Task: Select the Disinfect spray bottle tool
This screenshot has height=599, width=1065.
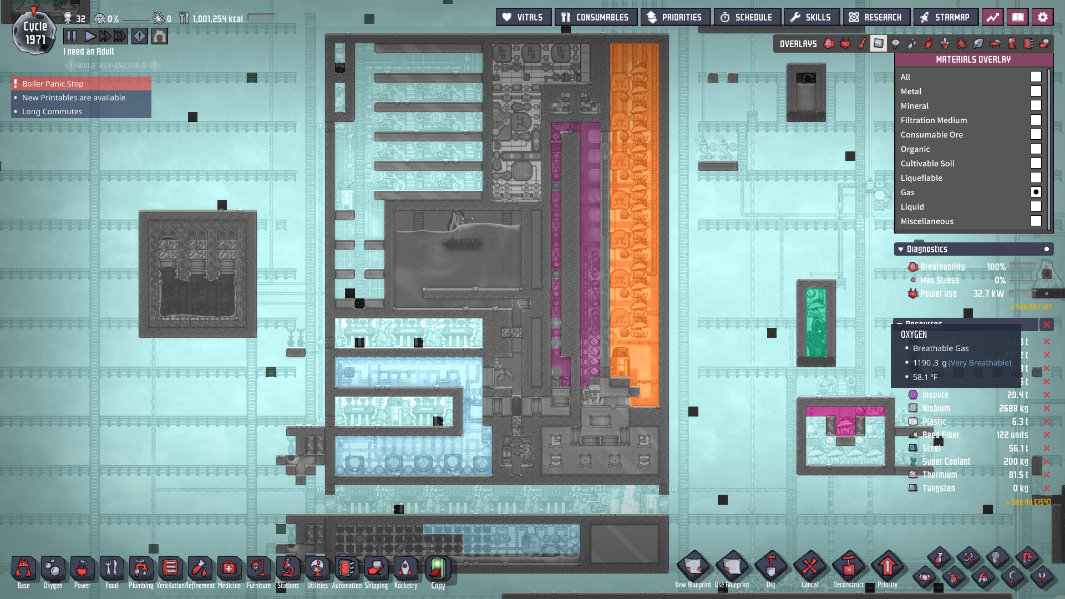Action: click(939, 557)
